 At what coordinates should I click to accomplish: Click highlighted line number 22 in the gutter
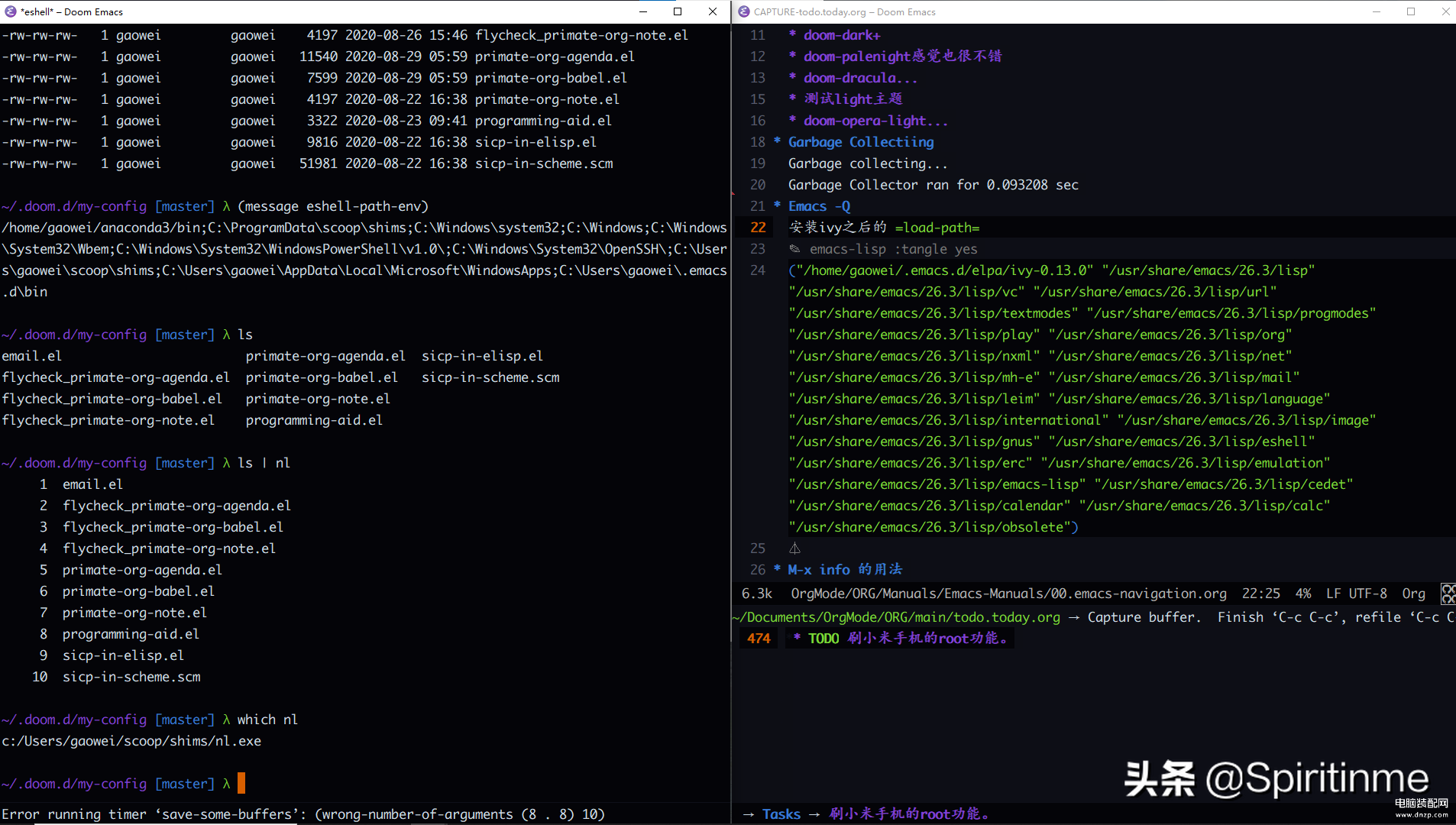coord(758,228)
